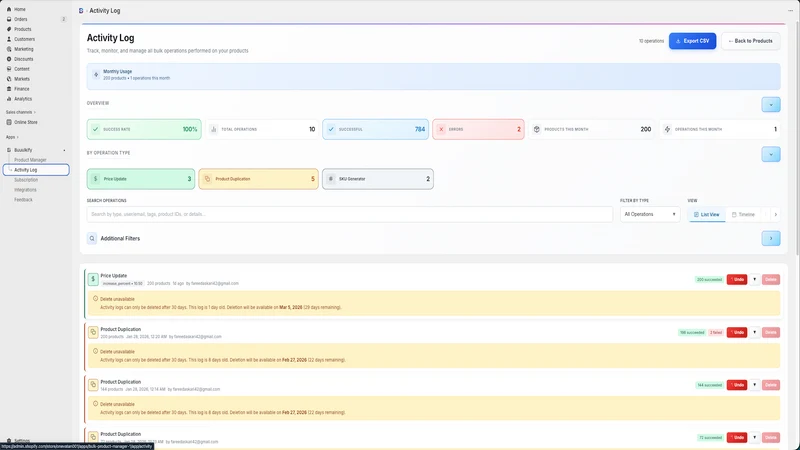Click the Monthly Usage sparkle icon

[x=96, y=74]
